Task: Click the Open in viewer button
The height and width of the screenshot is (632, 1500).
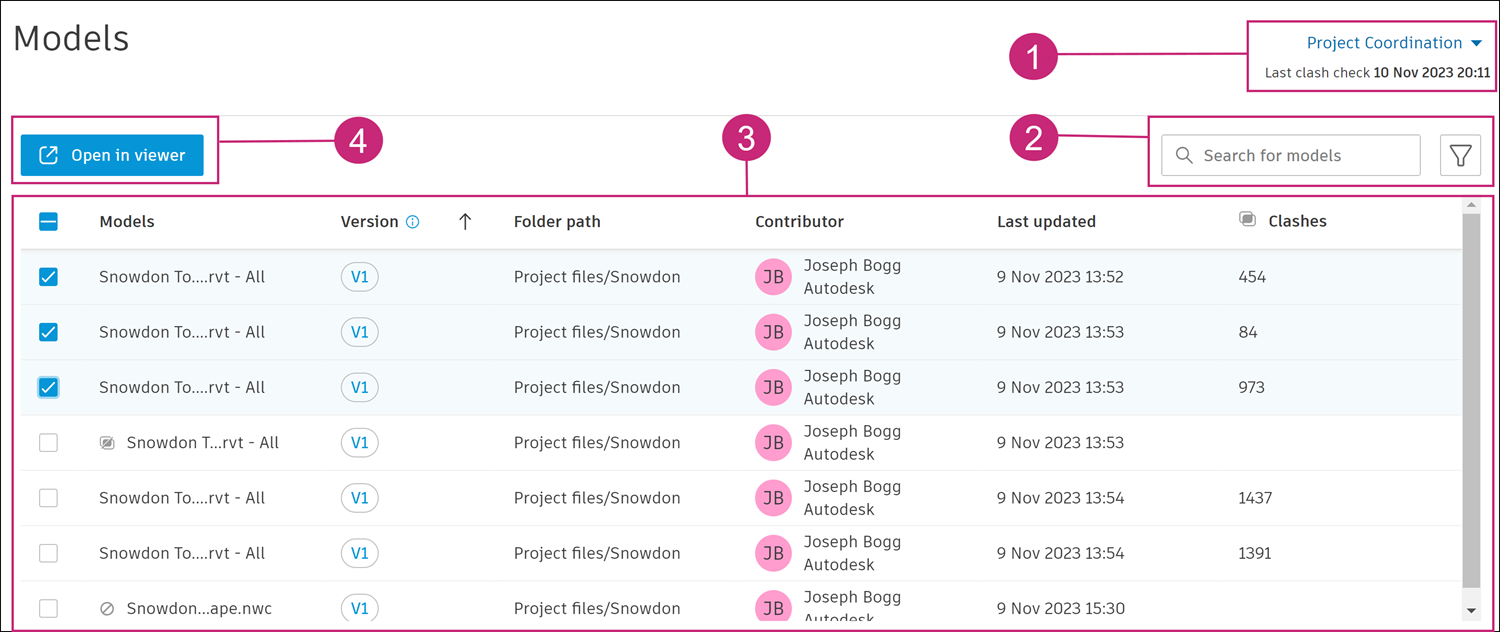Action: click(x=112, y=156)
